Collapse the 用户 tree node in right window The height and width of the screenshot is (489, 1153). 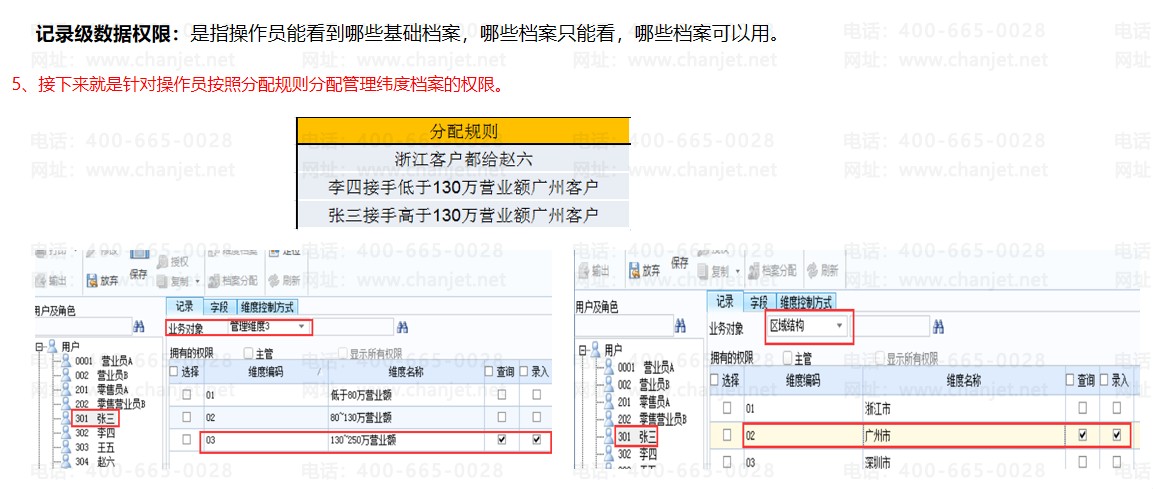coord(581,349)
